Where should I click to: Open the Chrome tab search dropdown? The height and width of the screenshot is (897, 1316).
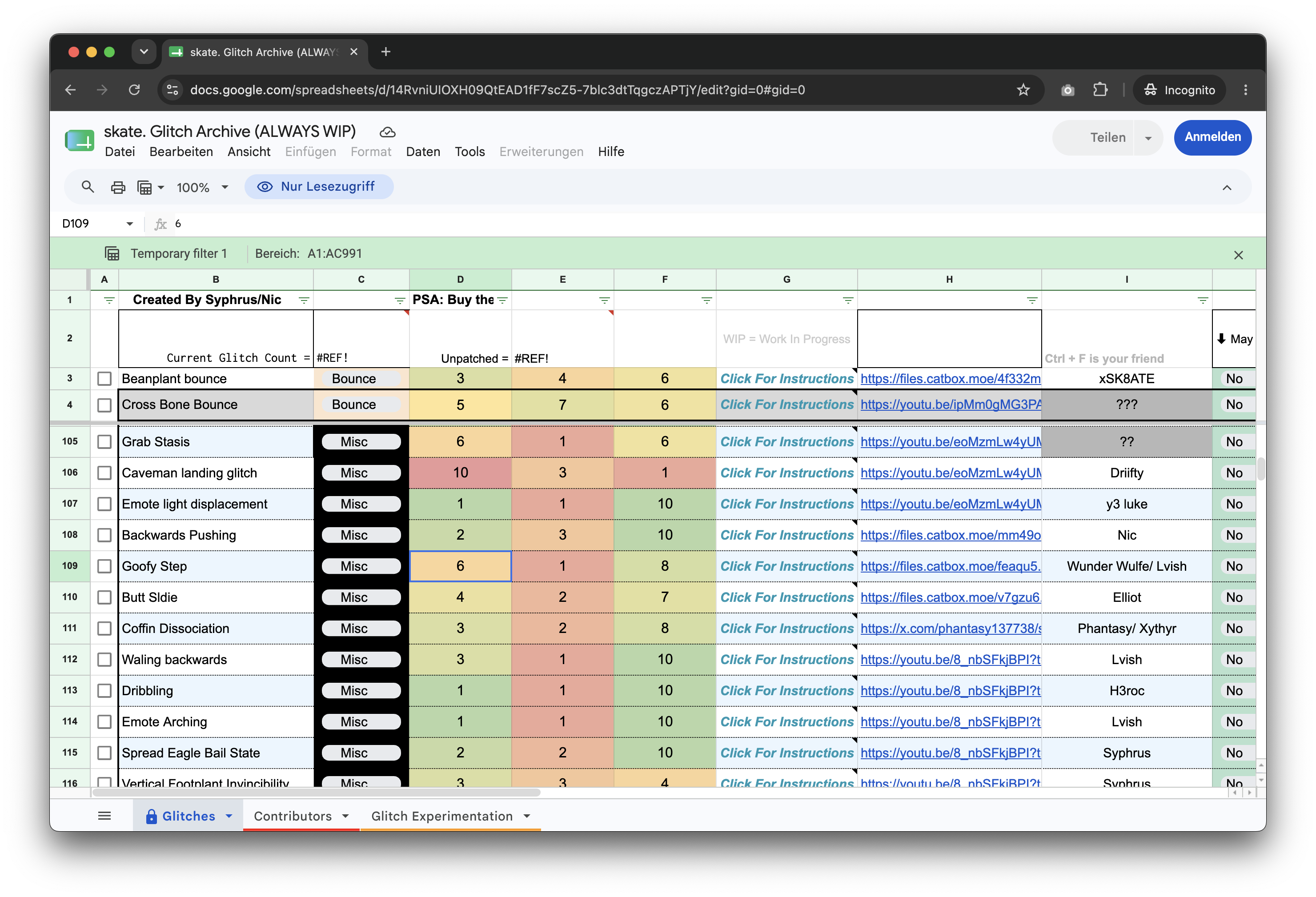144,52
